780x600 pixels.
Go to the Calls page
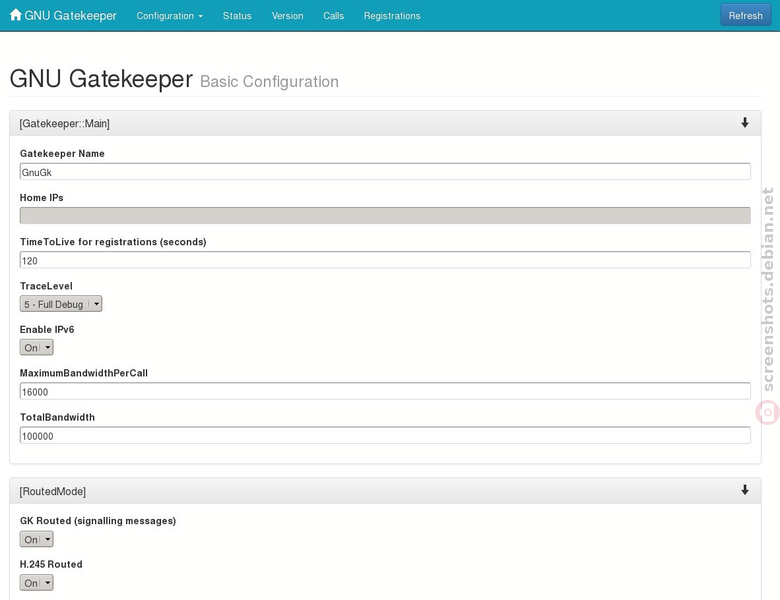point(334,16)
